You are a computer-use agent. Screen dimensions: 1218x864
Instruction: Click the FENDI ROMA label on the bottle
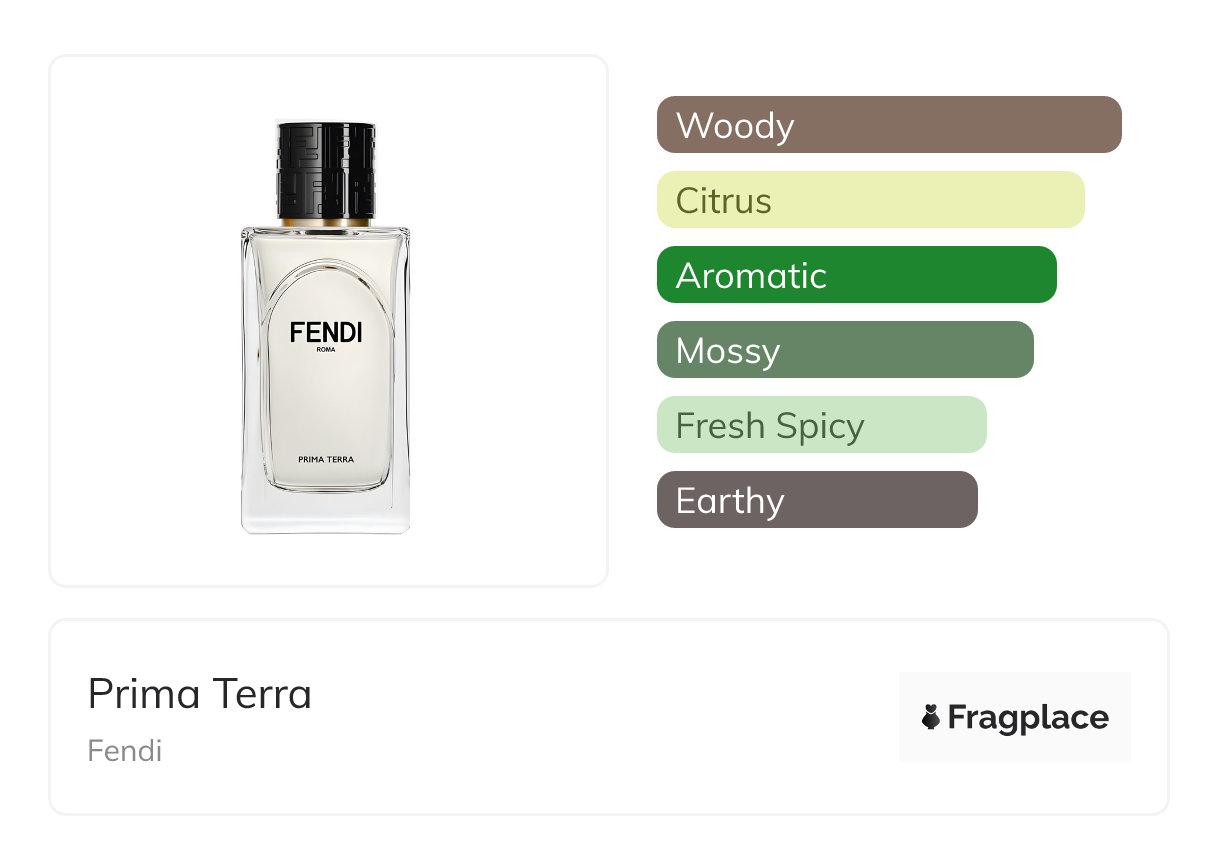(x=326, y=336)
